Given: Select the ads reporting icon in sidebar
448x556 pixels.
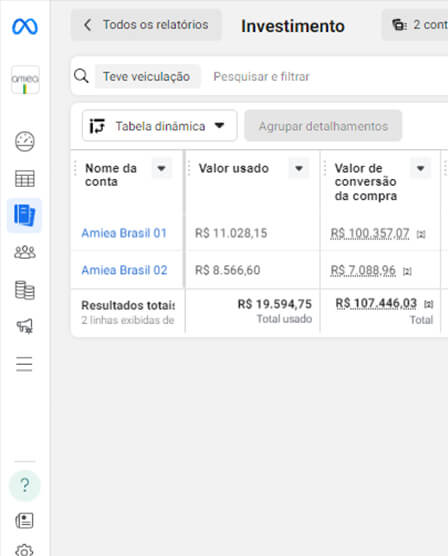Looking at the screenshot, I should 24,215.
